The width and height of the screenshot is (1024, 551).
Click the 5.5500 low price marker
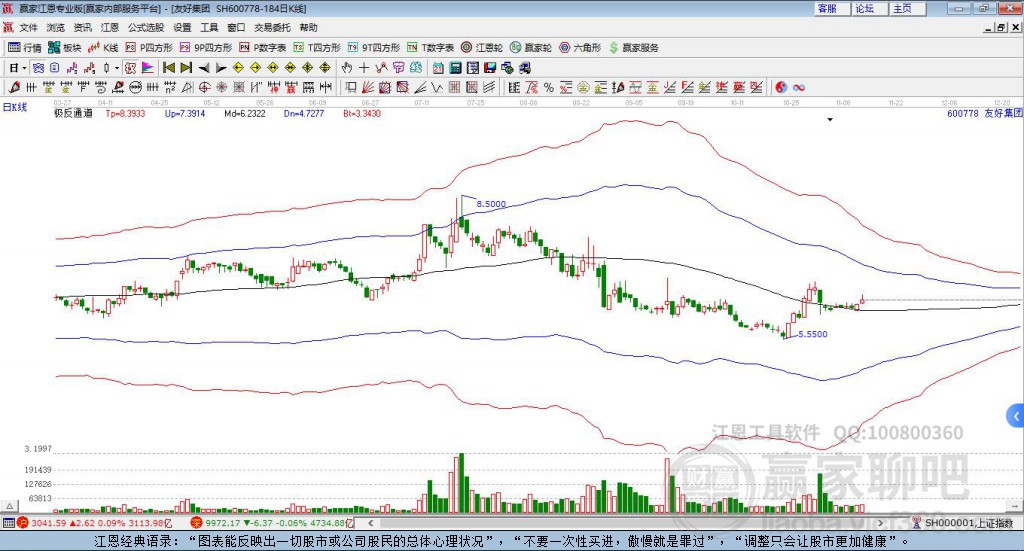[x=812, y=334]
